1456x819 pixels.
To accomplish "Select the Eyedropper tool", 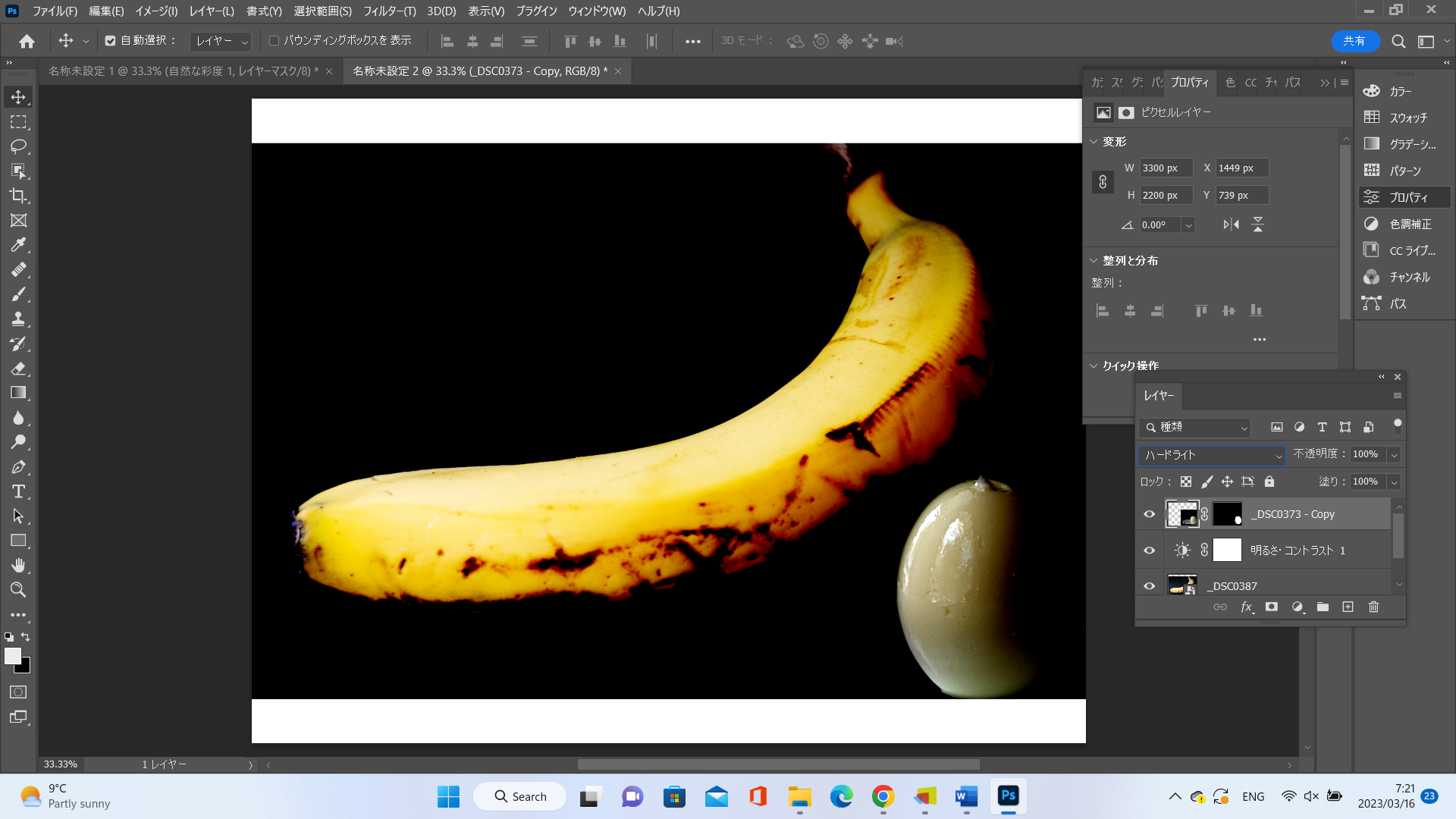I will (x=18, y=245).
